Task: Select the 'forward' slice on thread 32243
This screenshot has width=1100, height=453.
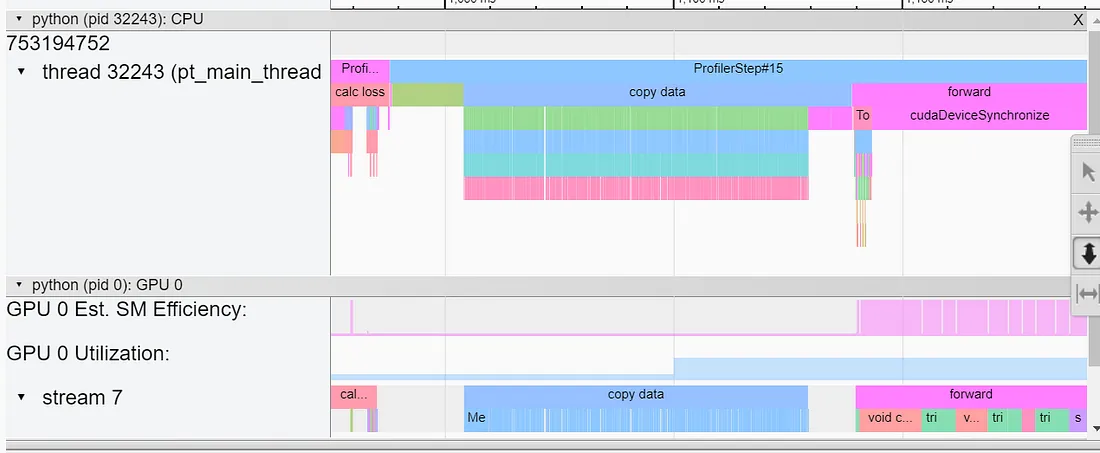Action: (x=970, y=93)
